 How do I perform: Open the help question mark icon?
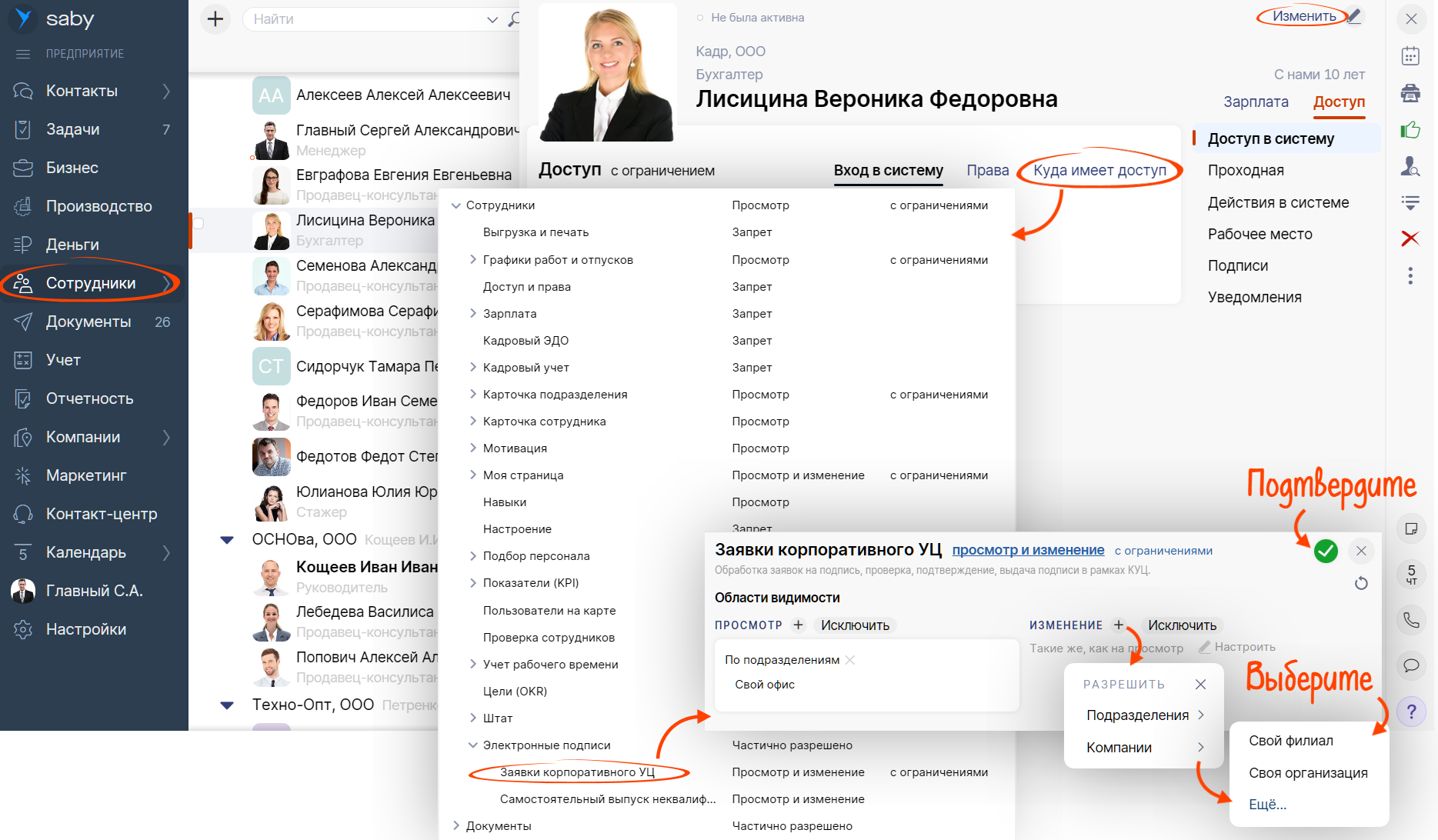pos(1411,712)
